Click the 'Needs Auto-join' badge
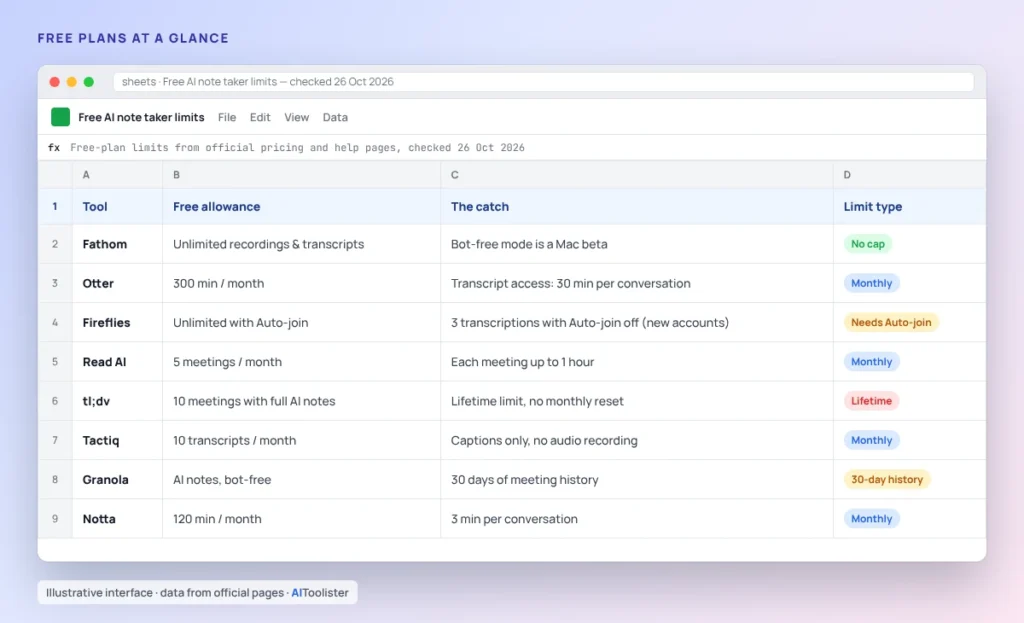 coord(891,323)
